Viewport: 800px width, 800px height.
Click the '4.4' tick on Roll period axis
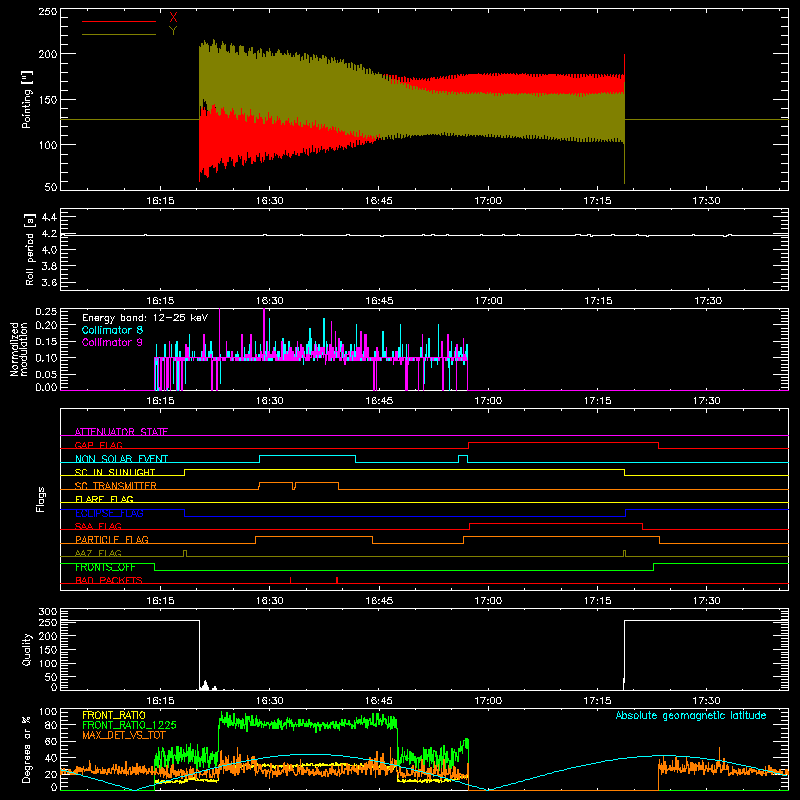(x=49, y=217)
